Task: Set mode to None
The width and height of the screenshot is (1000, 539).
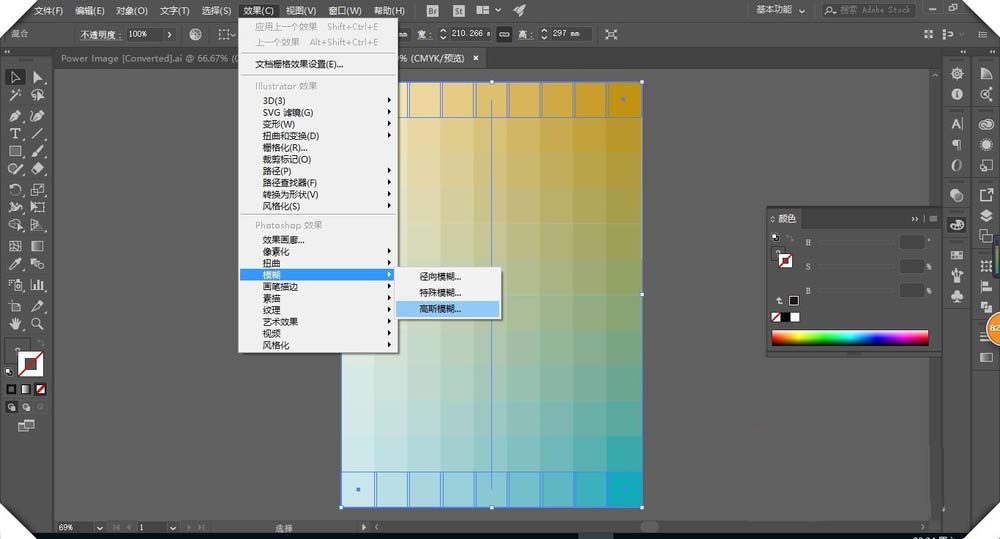Action: coord(40,389)
